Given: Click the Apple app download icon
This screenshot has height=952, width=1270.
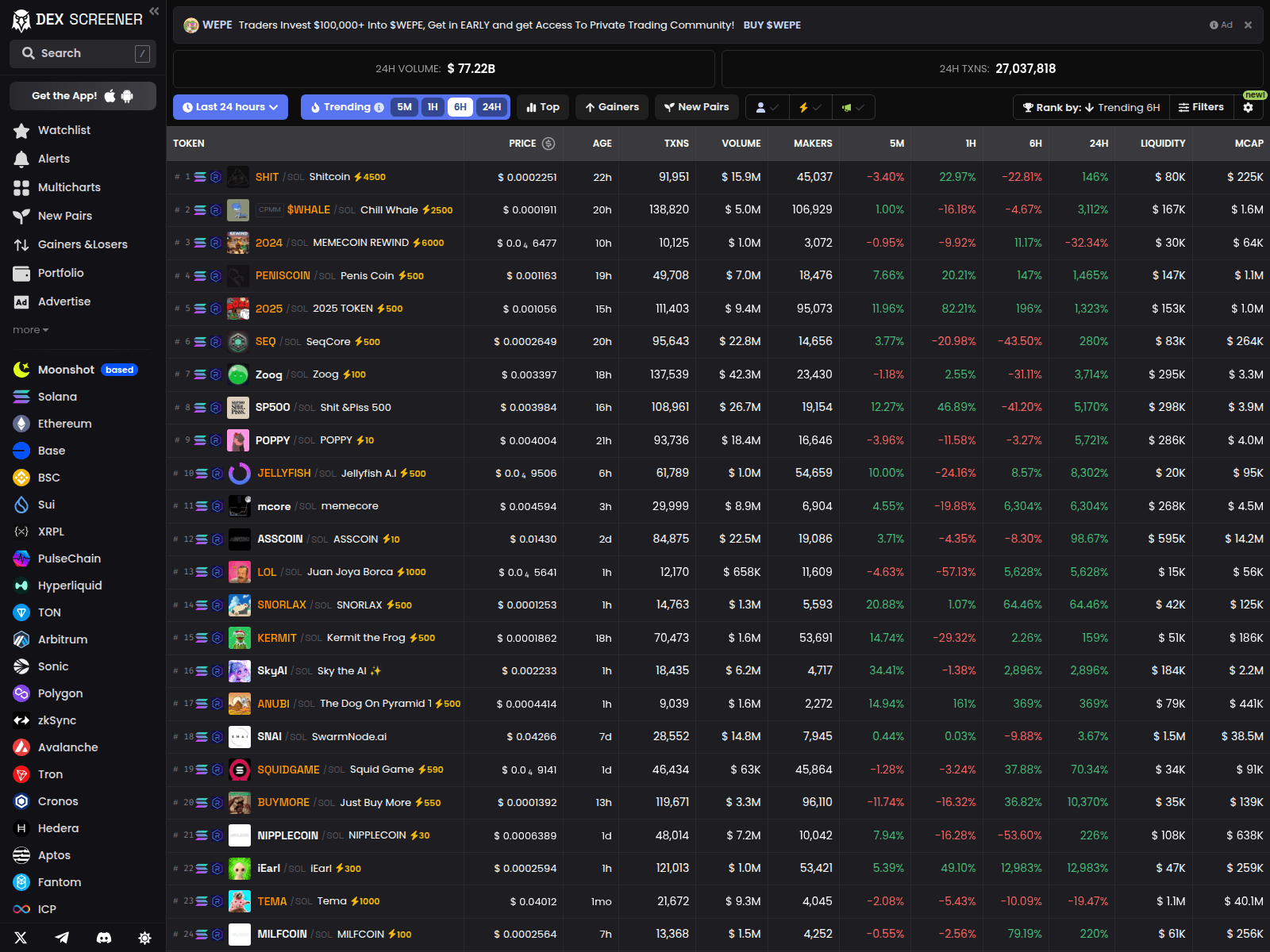Looking at the screenshot, I should (110, 96).
